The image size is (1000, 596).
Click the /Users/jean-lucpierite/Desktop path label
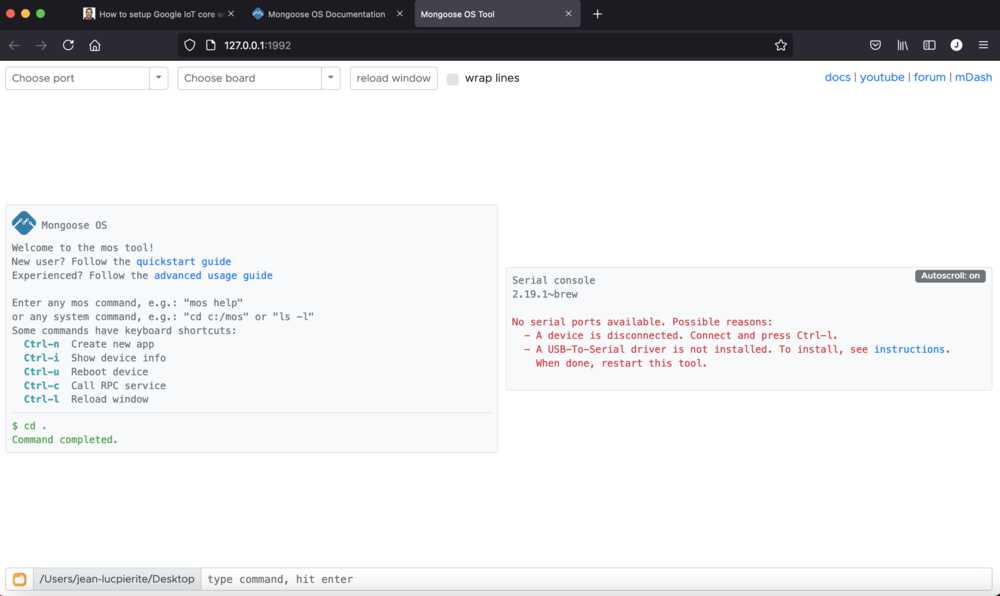tap(117, 579)
